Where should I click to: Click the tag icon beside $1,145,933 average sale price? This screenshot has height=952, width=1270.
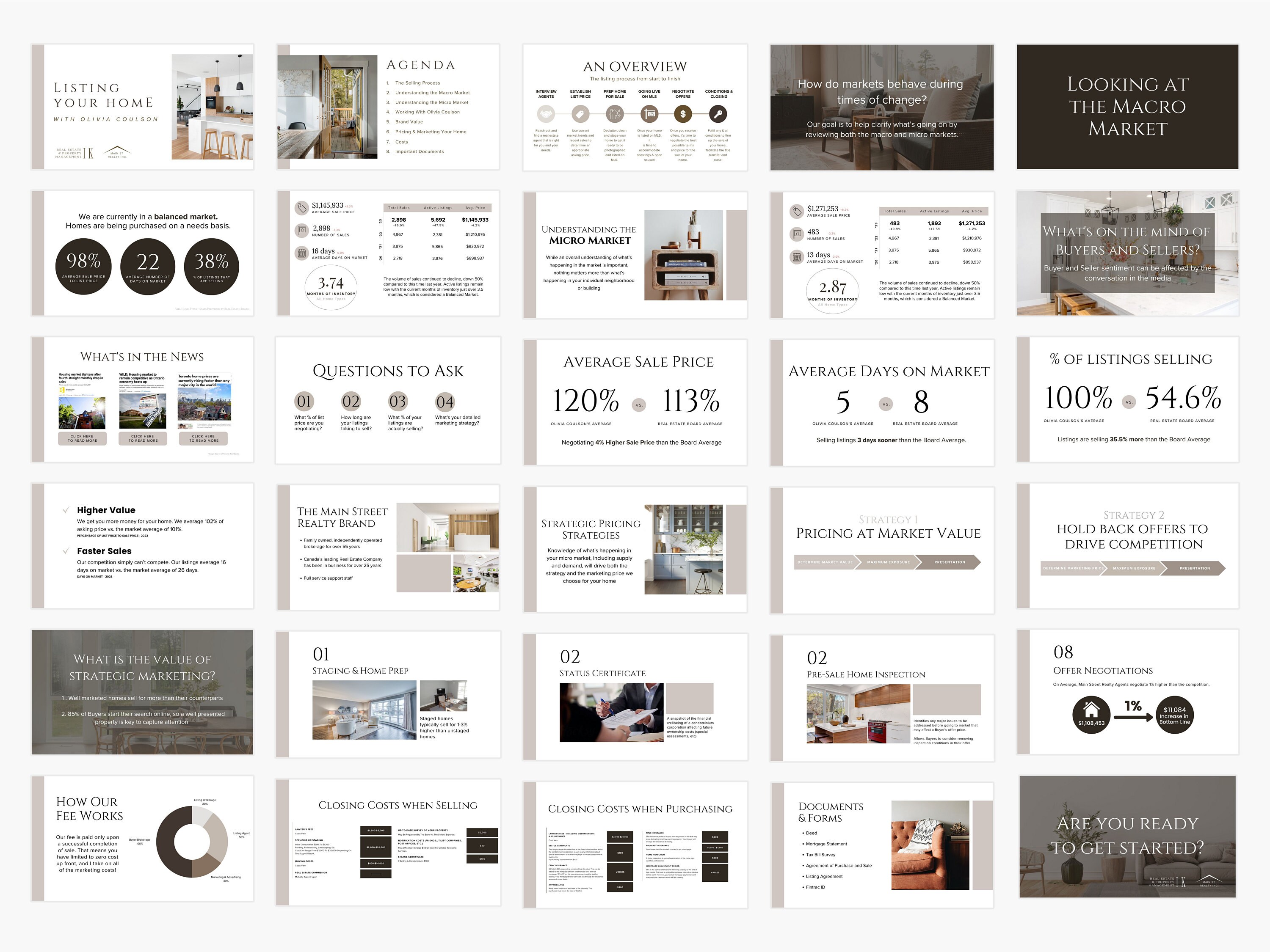pos(301,208)
